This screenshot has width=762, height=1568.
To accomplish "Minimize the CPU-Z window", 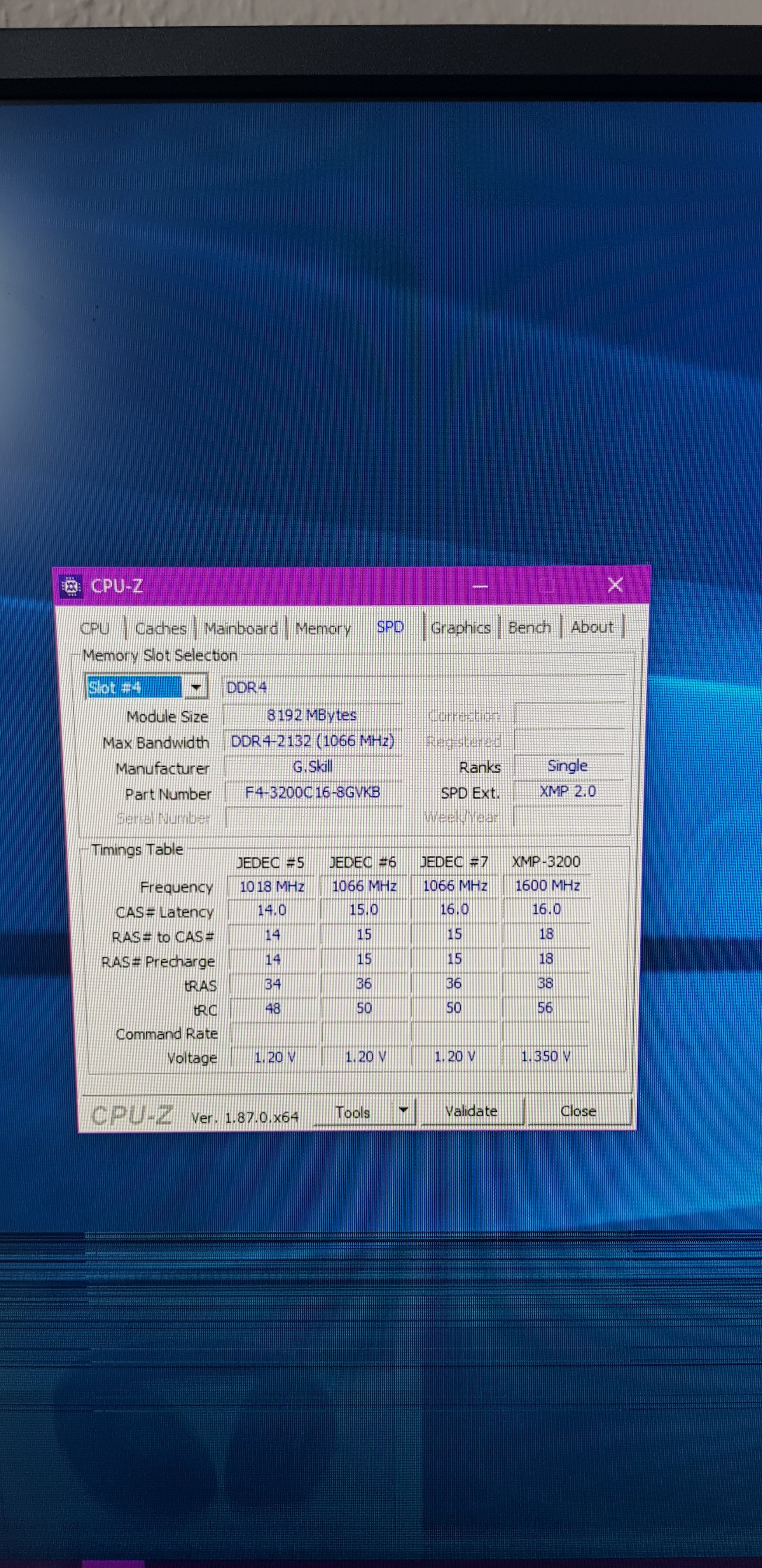I will [x=480, y=586].
